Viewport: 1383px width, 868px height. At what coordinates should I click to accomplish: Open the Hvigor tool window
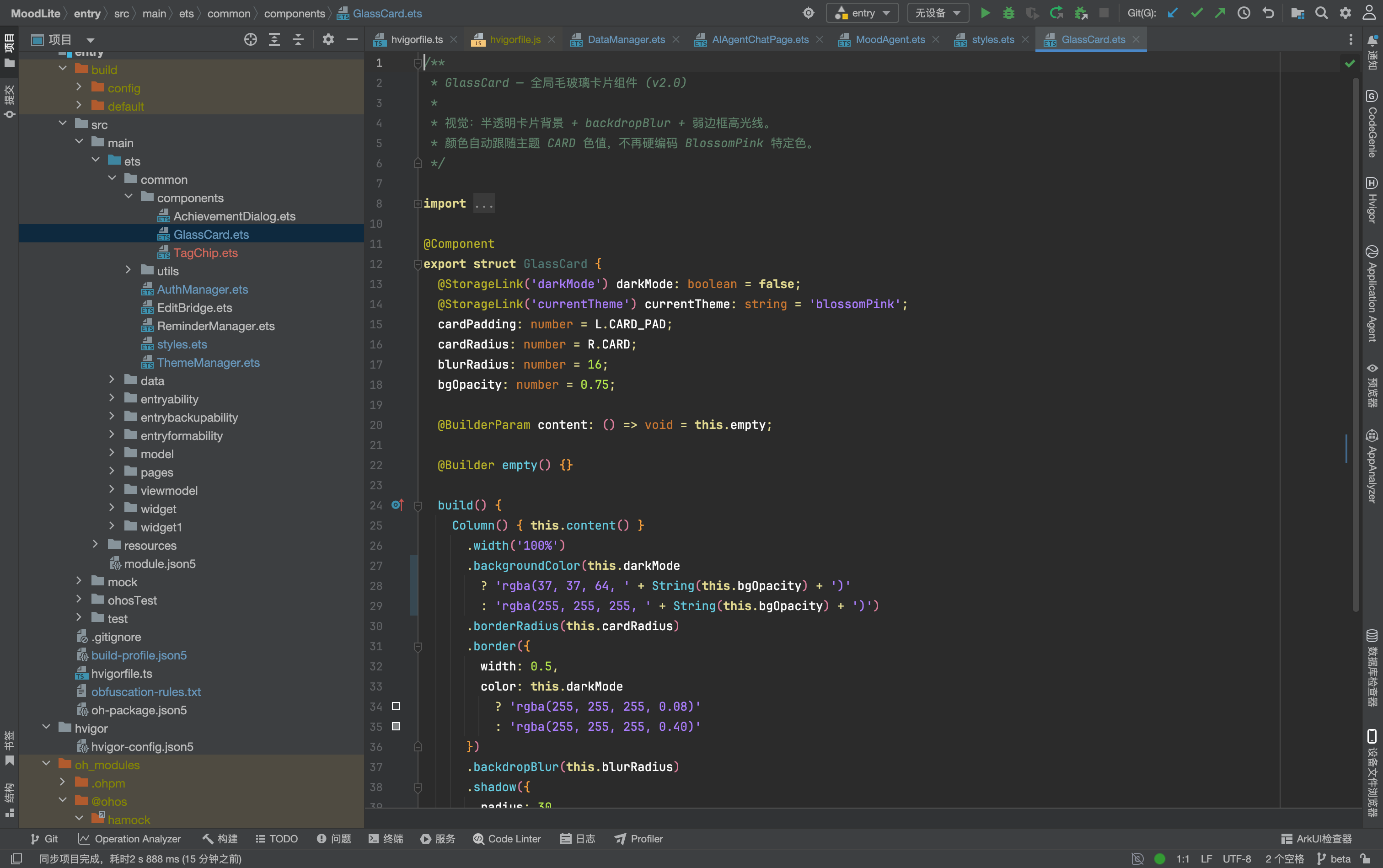(1372, 200)
